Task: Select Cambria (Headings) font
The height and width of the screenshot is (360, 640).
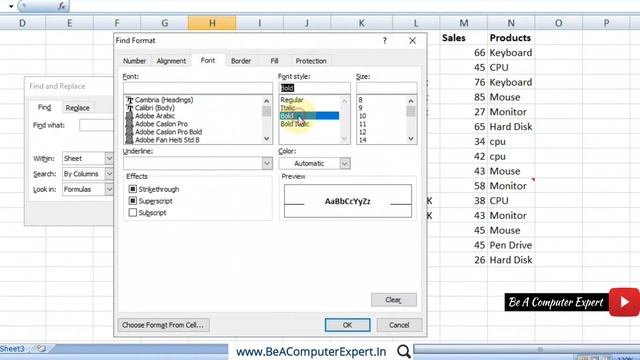Action: (x=164, y=100)
